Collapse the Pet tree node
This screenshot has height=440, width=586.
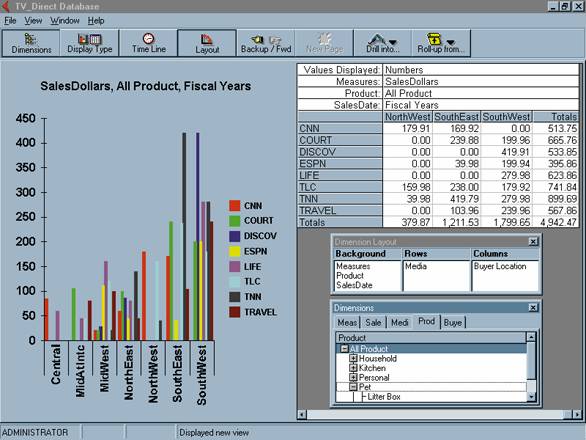click(x=353, y=387)
